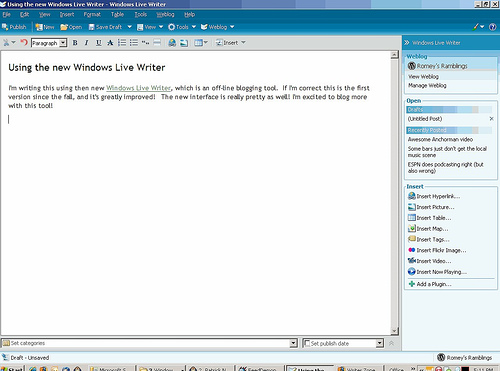Viewport: 500px width, 371px height.
Task: Click Insert Video in sidebar
Action: tap(429, 261)
